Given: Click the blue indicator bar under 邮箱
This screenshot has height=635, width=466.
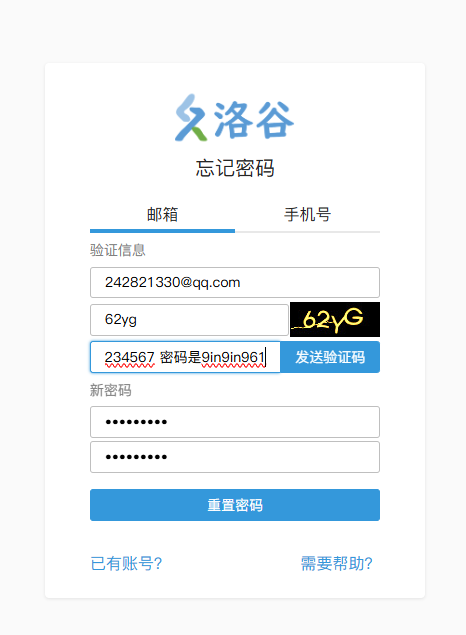Looking at the screenshot, I should click(162, 231).
